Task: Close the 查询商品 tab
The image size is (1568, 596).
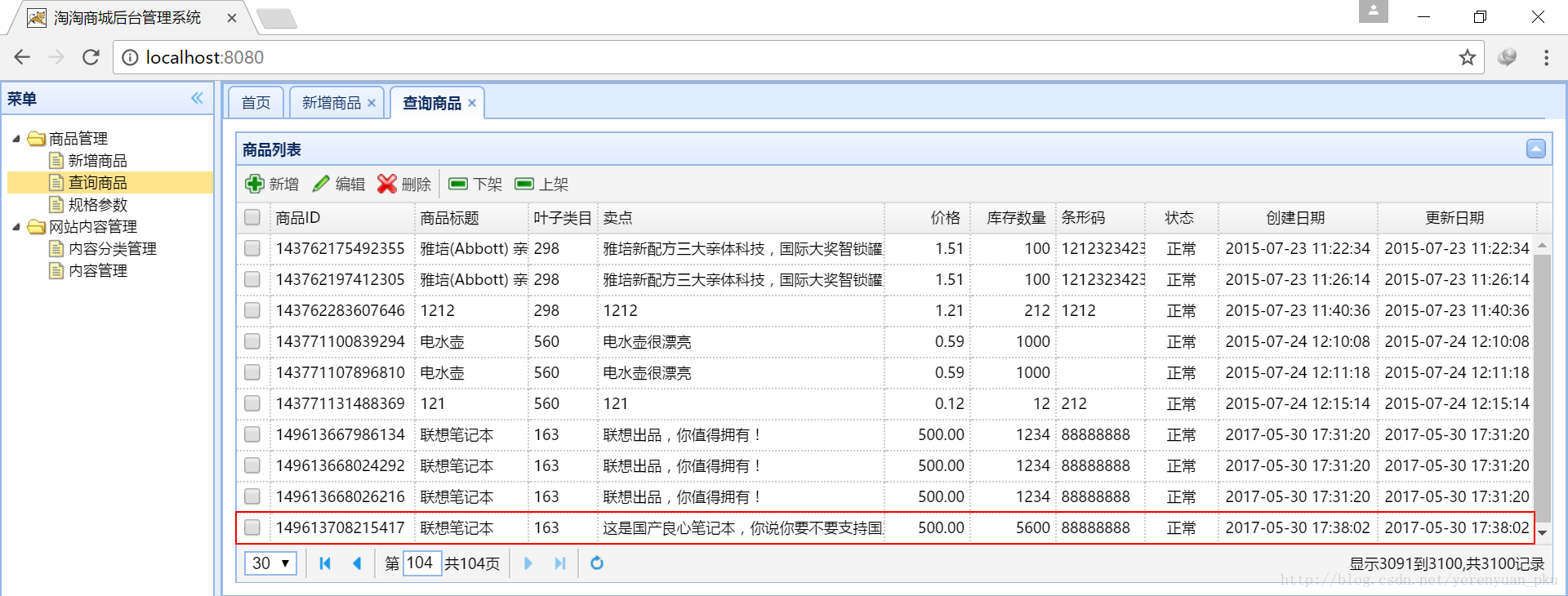Action: coord(472,103)
